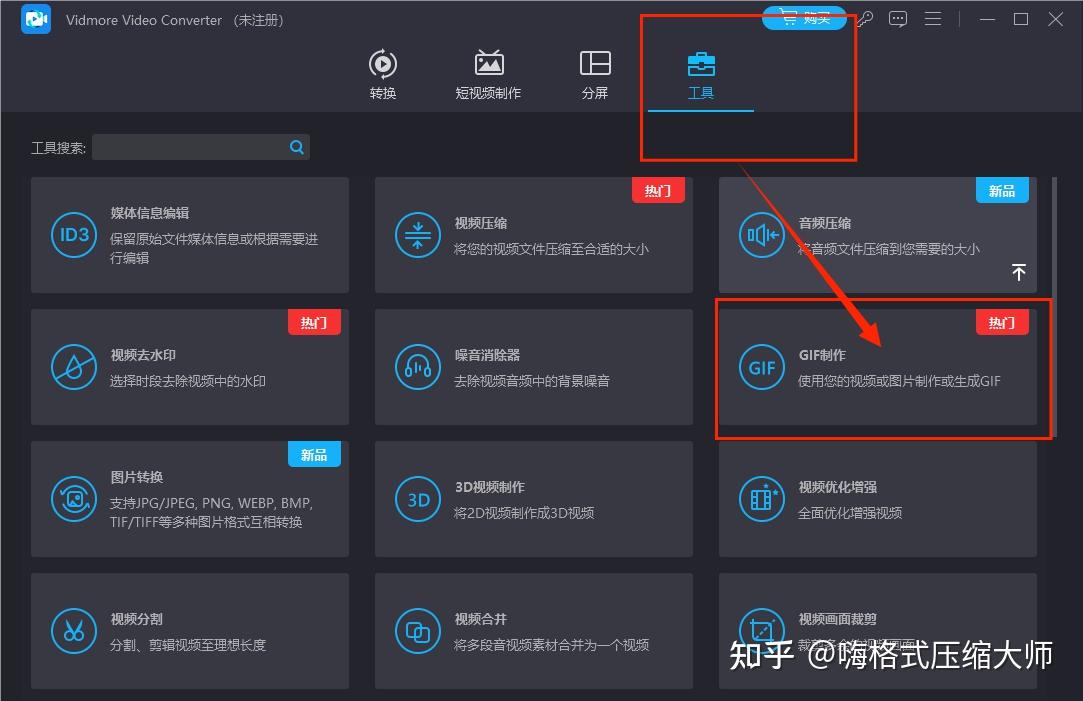The height and width of the screenshot is (701, 1083).
Task: Click the 视频画面裁剪 title text
Action: (838, 619)
